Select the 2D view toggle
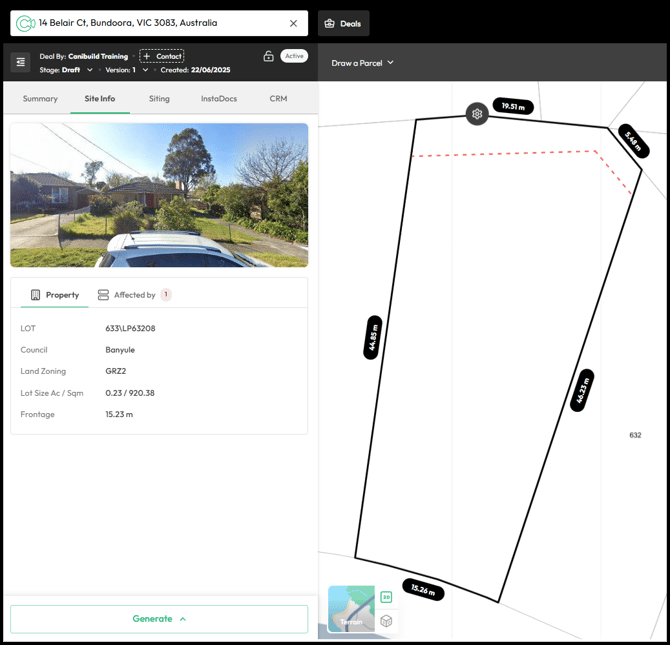Viewport: 670px width, 645px height. coord(386,597)
